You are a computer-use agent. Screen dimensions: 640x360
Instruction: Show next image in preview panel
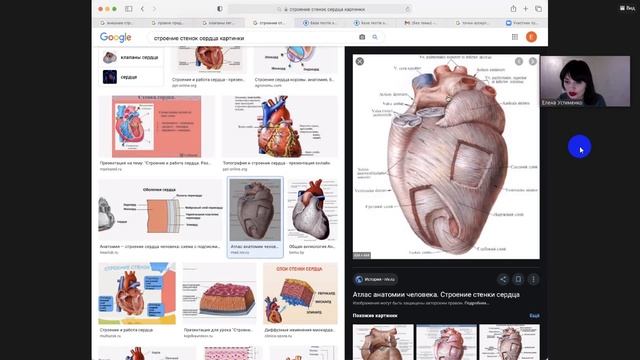(533, 61)
